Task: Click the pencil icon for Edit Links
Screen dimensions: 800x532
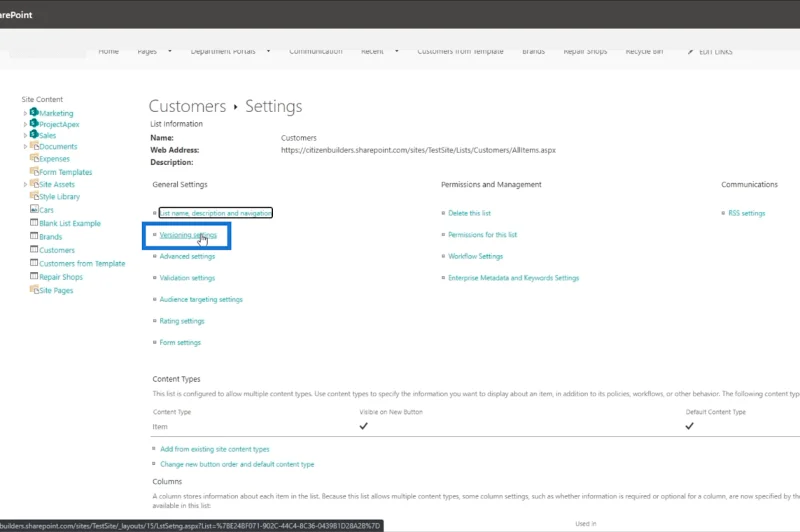Action: (690, 52)
